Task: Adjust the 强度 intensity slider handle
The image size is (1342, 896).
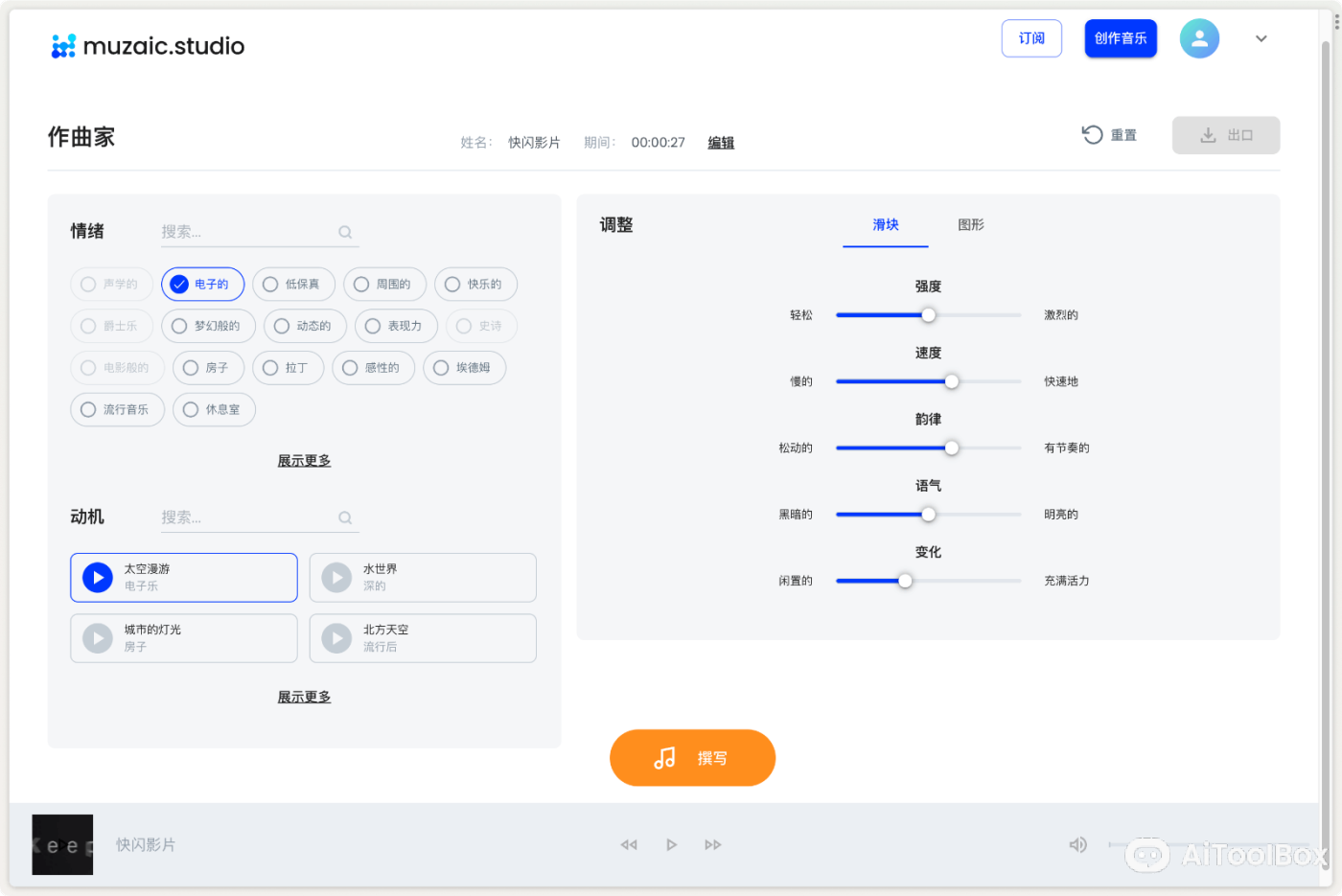Action: (x=927, y=314)
